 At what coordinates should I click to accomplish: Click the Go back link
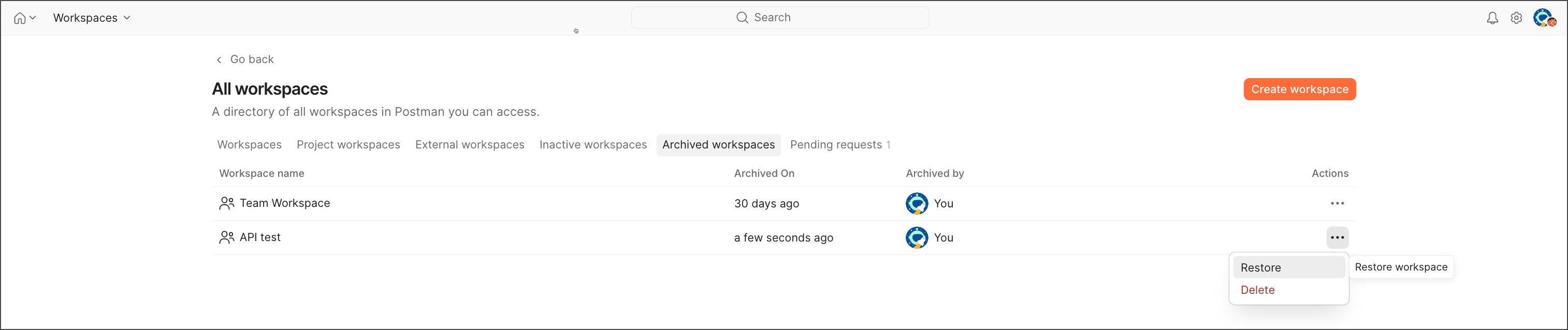pyautogui.click(x=245, y=59)
